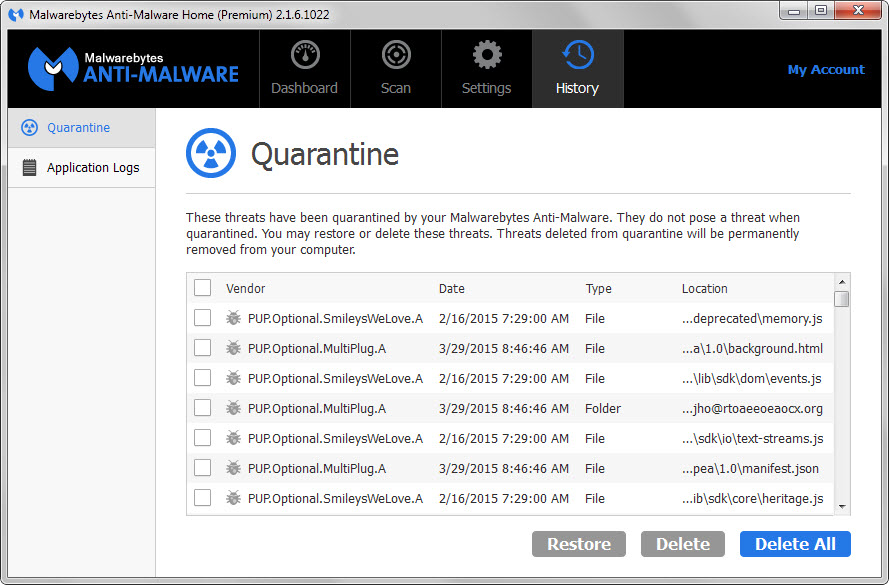The height and width of the screenshot is (585, 889).
Task: Click the bug icon for manifest.json row
Action: 233,468
